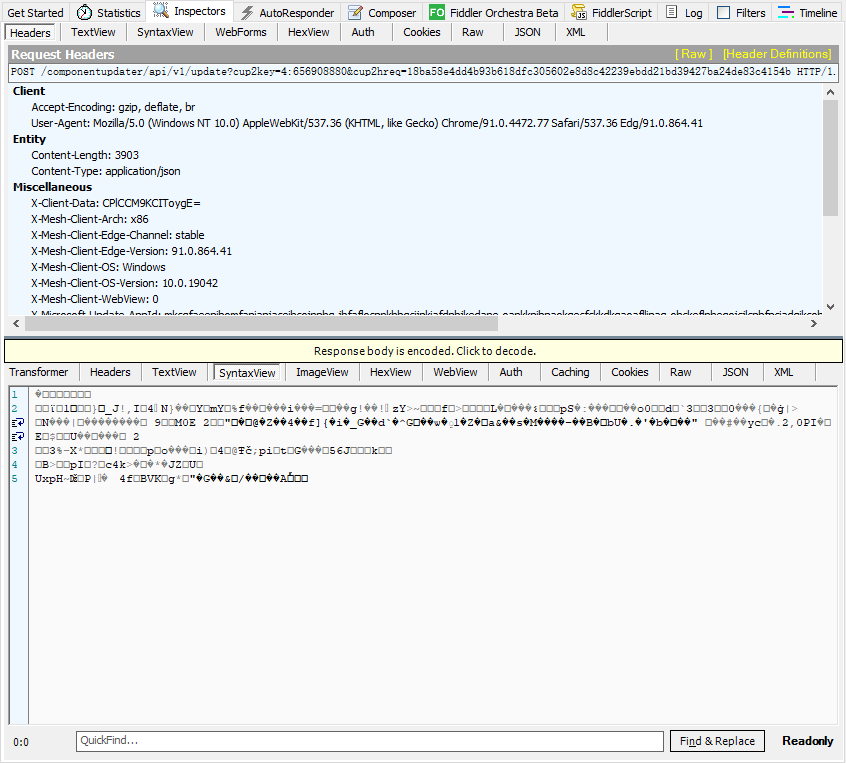
Task: Click the Inspectors magnifier icon
Action: tap(161, 11)
